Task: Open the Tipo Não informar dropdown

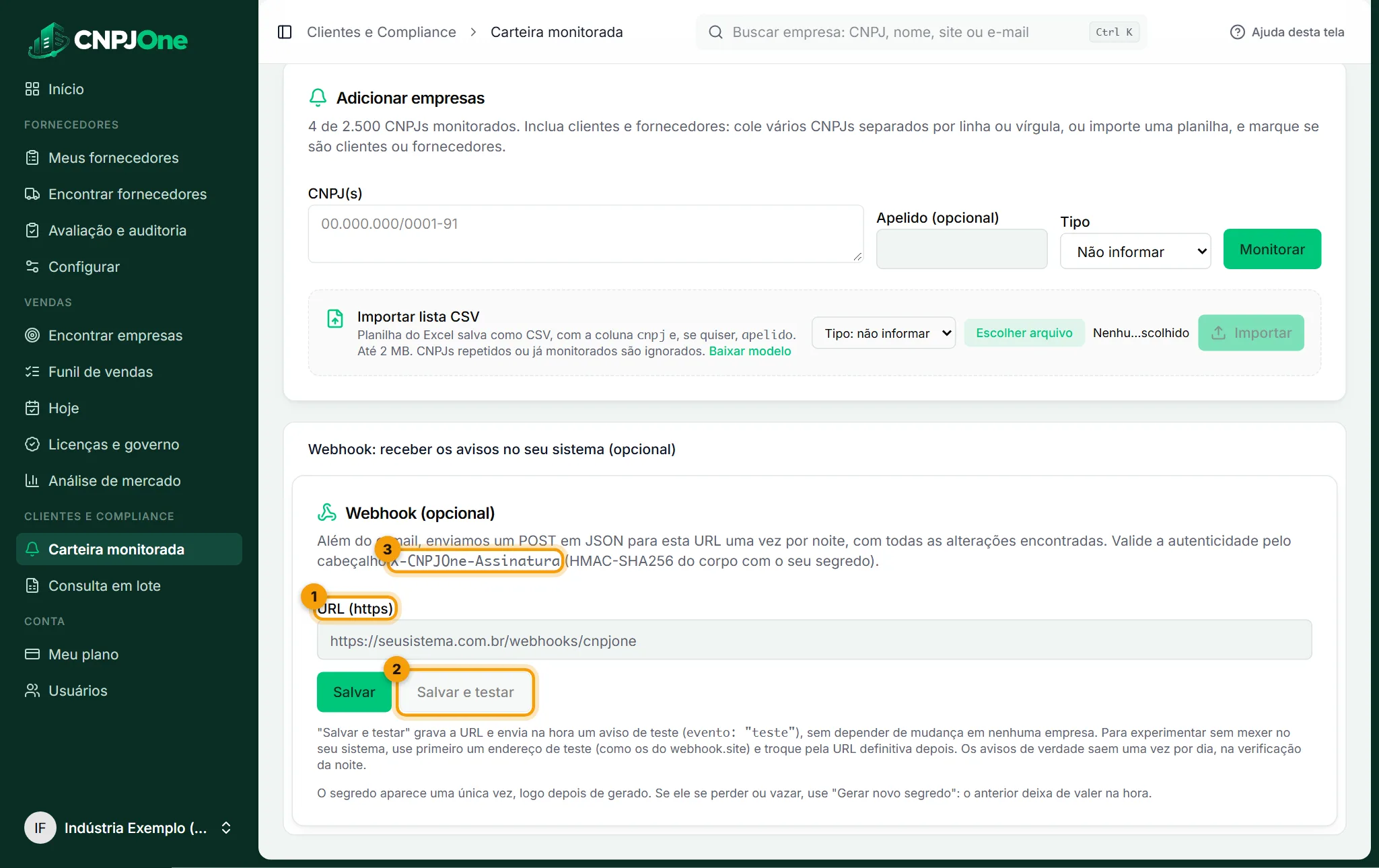Action: pyautogui.click(x=1135, y=252)
